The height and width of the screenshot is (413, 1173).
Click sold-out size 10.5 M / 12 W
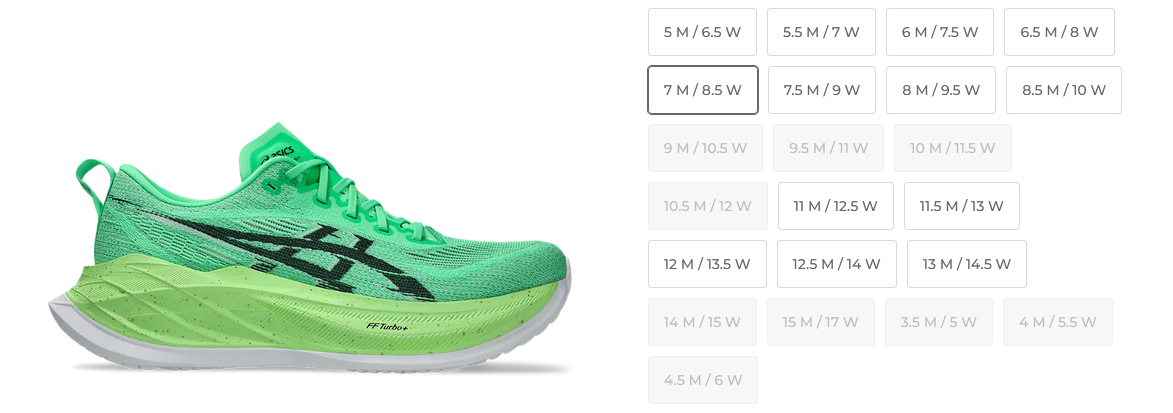707,206
